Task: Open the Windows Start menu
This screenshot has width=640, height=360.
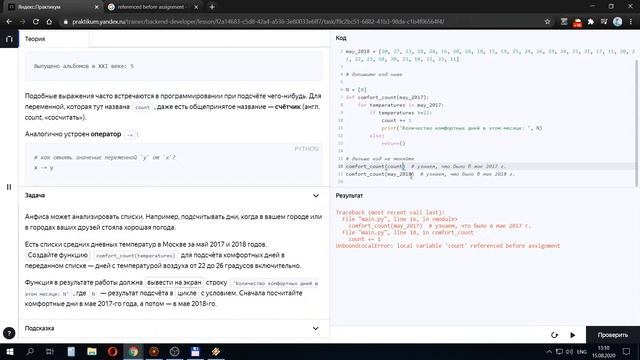Action: tap(9, 351)
